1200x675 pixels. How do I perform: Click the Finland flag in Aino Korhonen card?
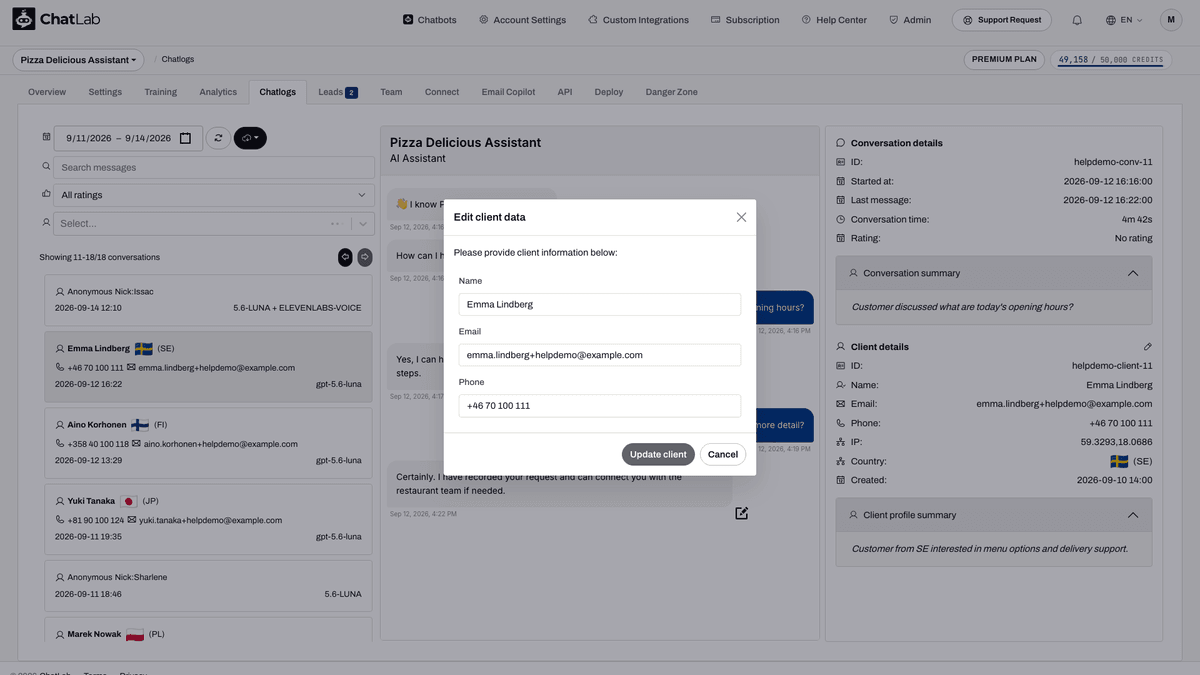click(140, 424)
